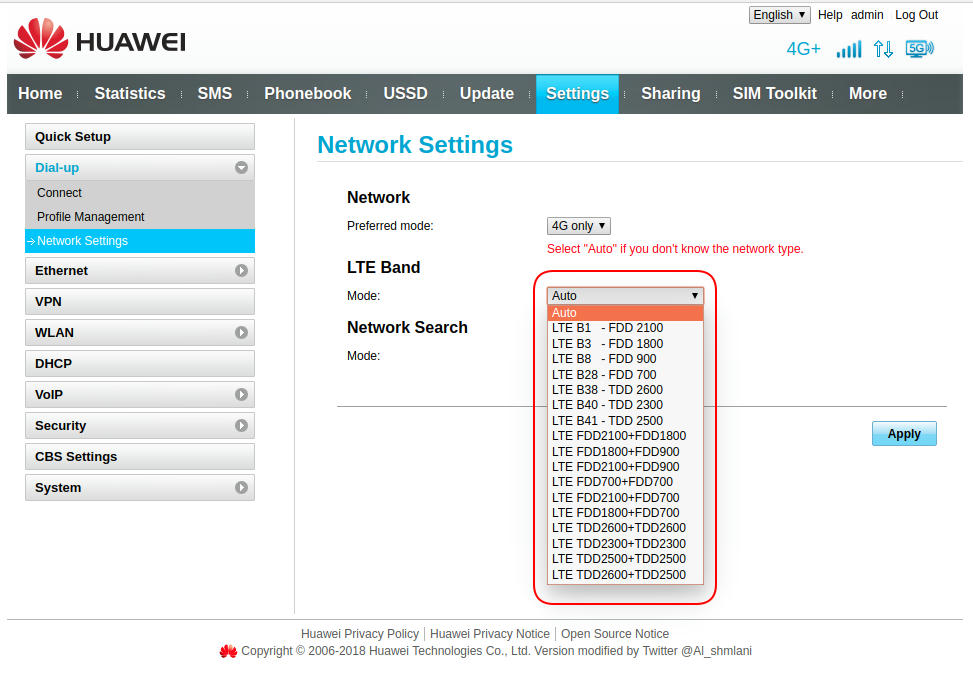Expand the Ethernet menu arrow

241,271
